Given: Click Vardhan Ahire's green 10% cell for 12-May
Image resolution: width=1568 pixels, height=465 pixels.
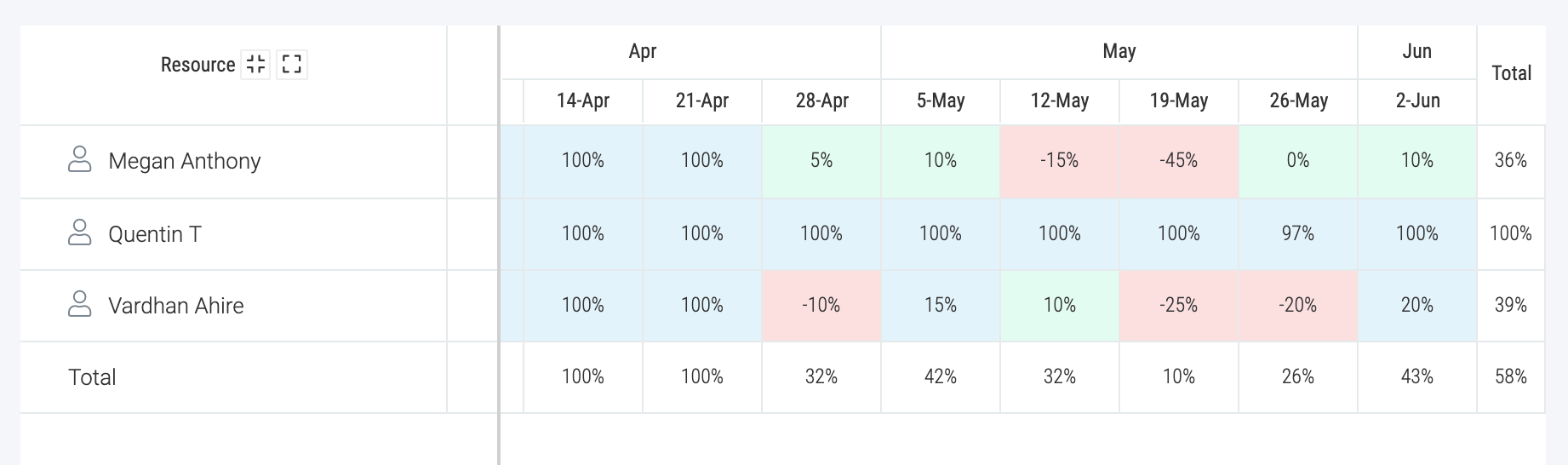Looking at the screenshot, I should pyautogui.click(x=1060, y=307).
